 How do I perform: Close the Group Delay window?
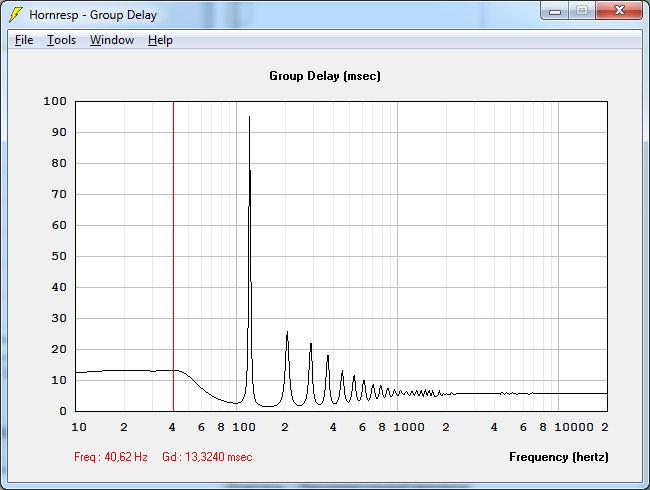619,11
